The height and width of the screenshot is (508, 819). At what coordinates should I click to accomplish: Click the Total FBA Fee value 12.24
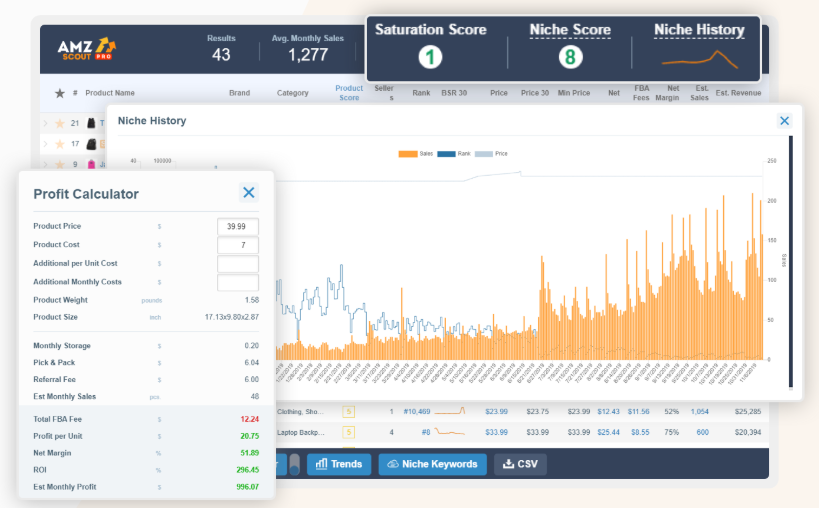pyautogui.click(x=249, y=419)
